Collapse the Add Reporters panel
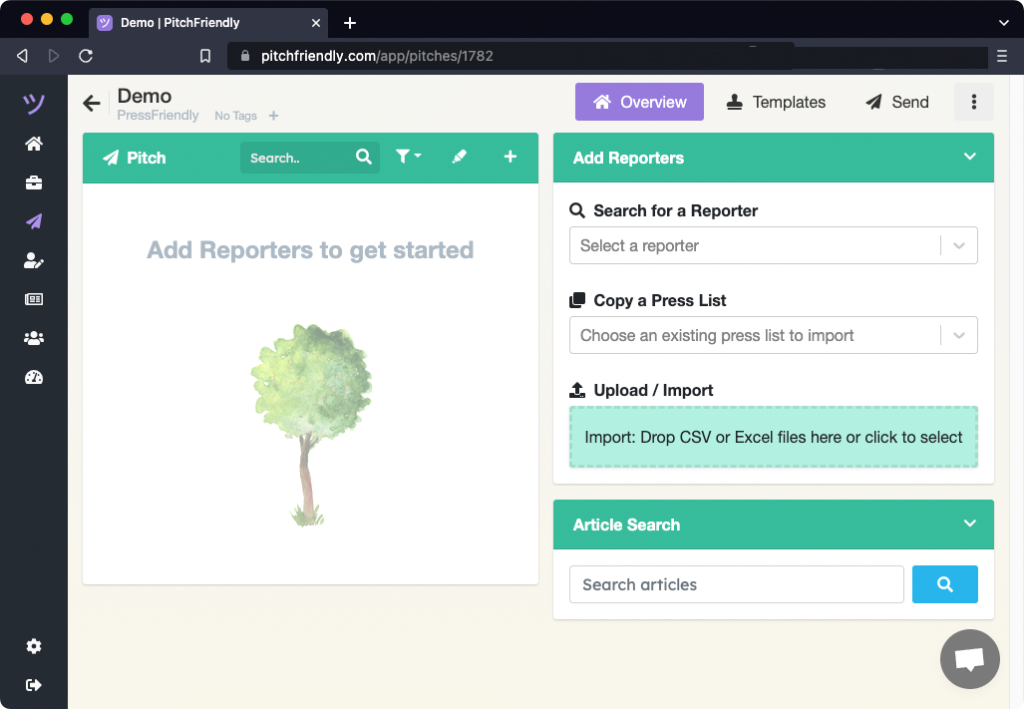 (x=968, y=157)
